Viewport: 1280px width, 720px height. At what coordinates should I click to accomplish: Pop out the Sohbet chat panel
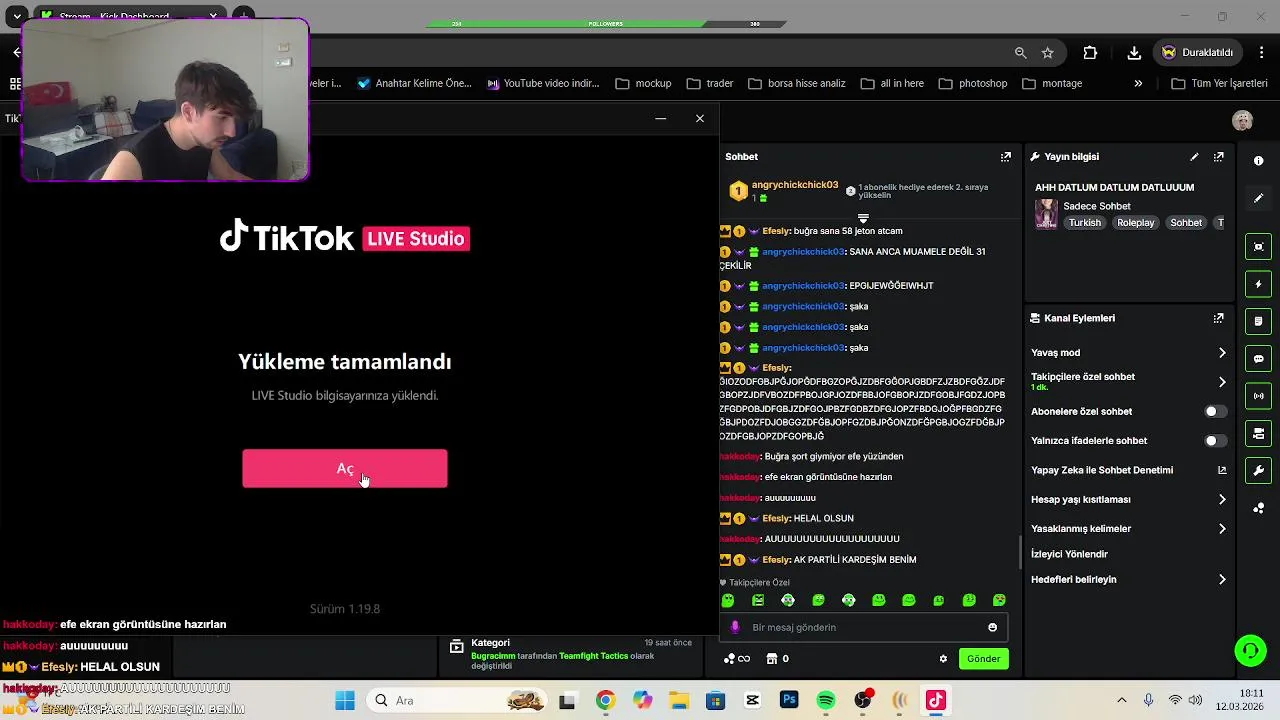[x=1006, y=157]
